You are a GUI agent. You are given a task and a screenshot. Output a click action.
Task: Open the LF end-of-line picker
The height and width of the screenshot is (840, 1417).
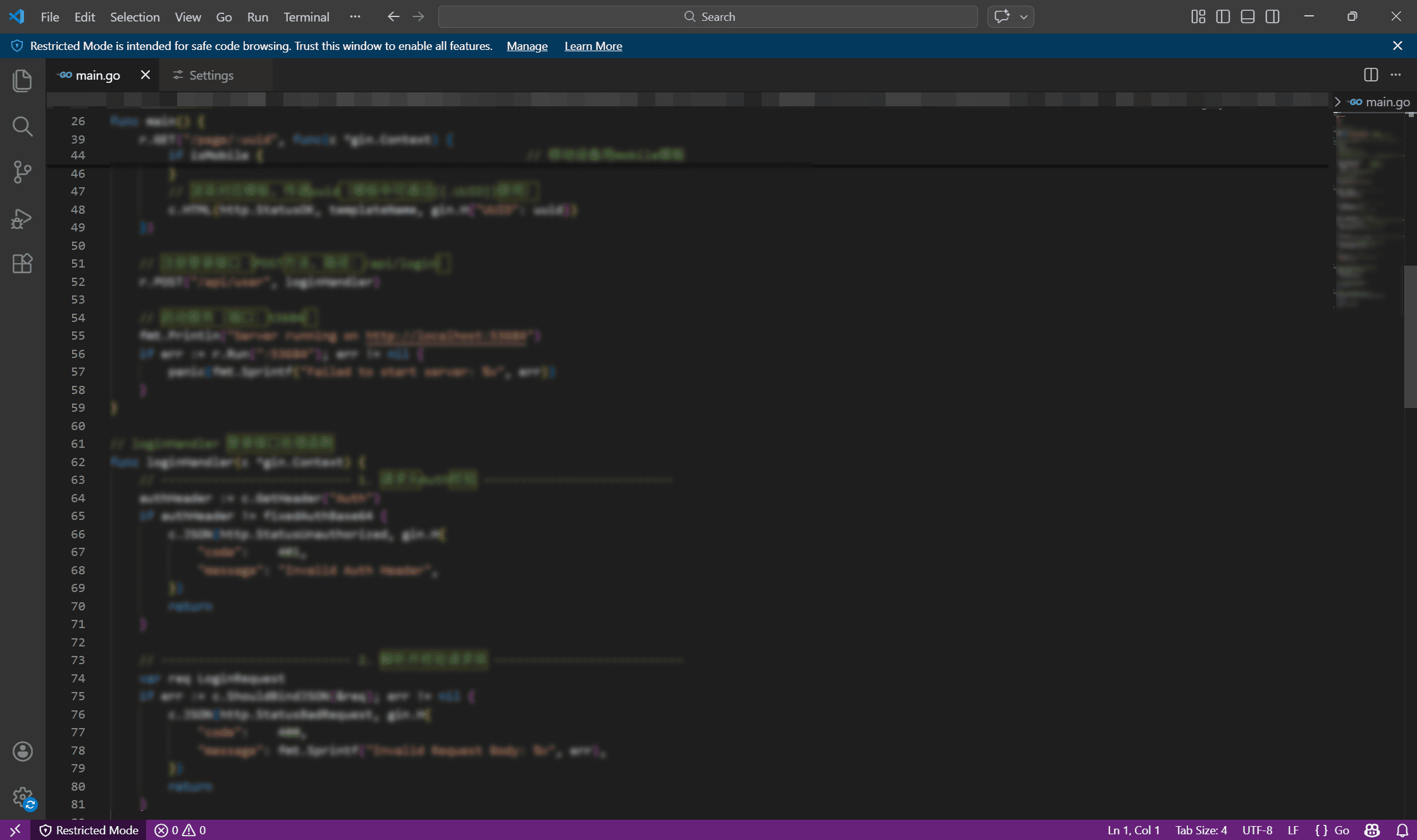coord(1293,830)
